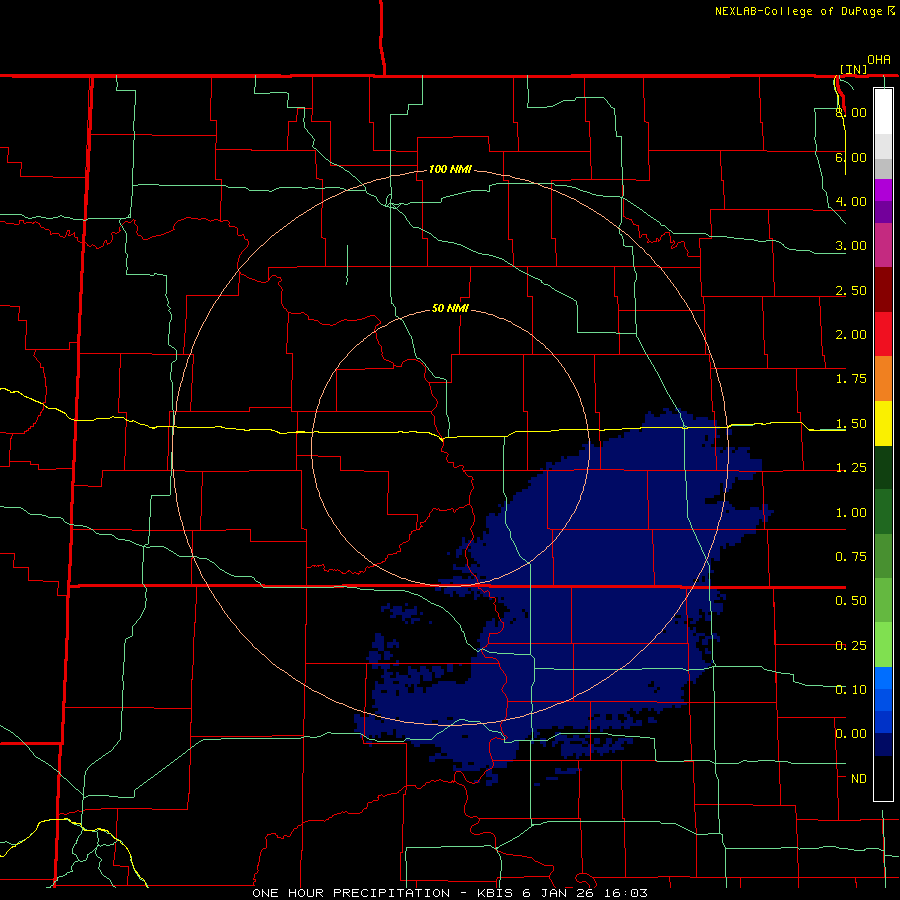Pick the pink legend swatch beside 3.00
Viewport: 900px width, 900px height.
coord(883,245)
